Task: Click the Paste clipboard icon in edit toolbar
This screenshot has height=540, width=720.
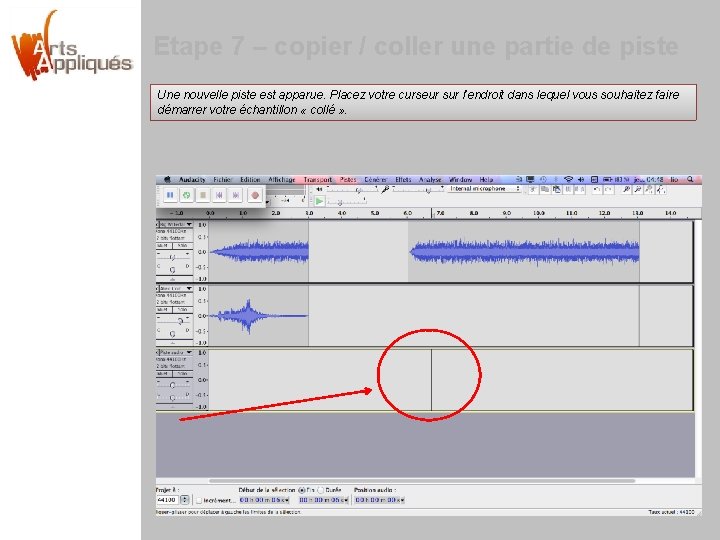Action: click(557, 189)
